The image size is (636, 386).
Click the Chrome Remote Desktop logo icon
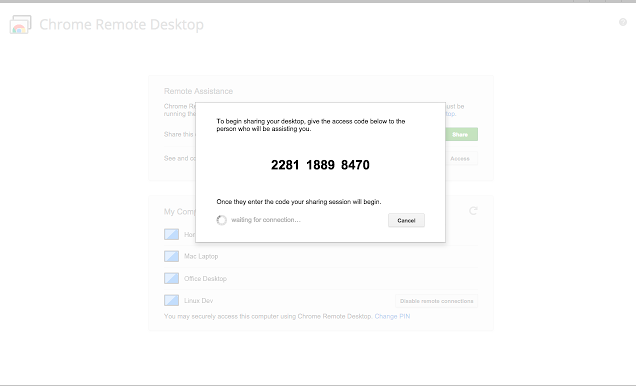click(20, 24)
